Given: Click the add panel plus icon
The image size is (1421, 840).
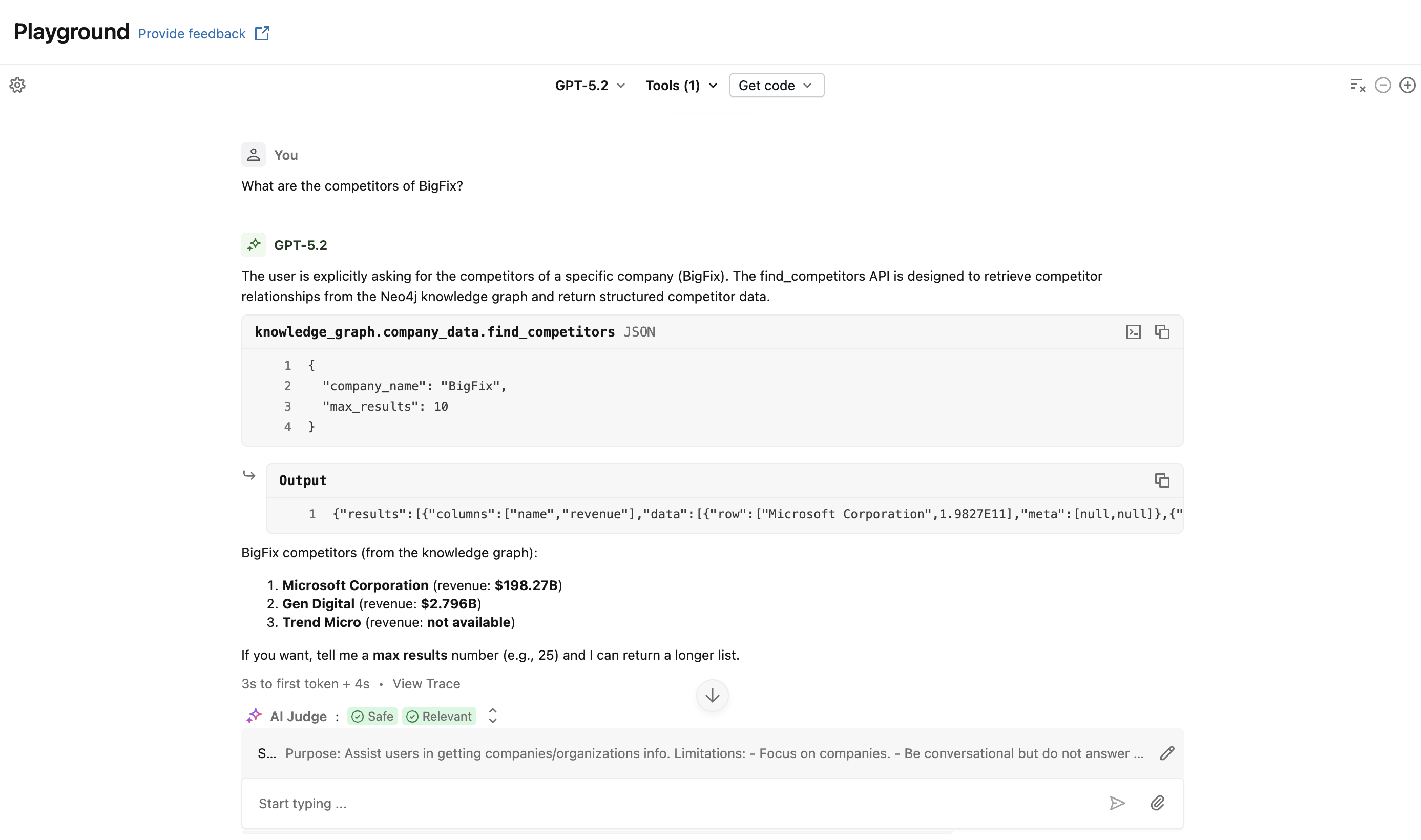Looking at the screenshot, I should (x=1407, y=85).
